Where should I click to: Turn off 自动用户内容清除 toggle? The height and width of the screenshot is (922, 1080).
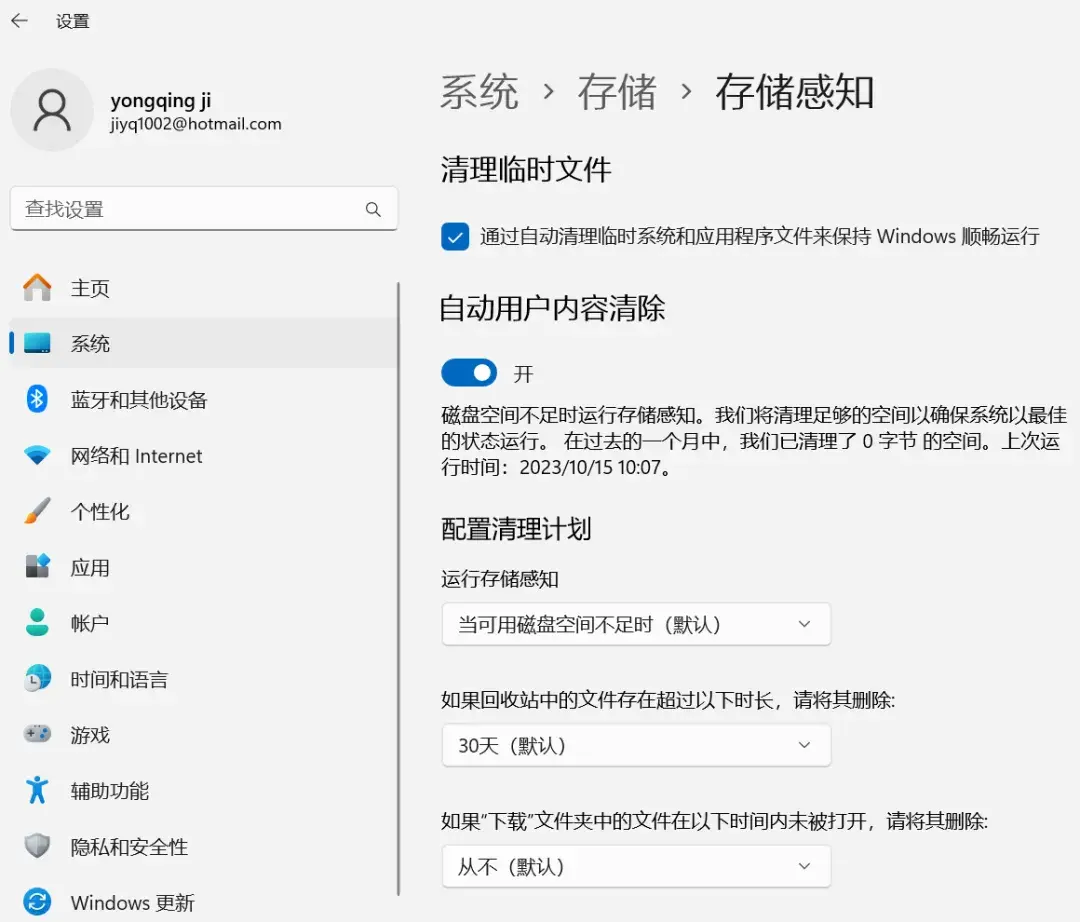(x=468, y=372)
